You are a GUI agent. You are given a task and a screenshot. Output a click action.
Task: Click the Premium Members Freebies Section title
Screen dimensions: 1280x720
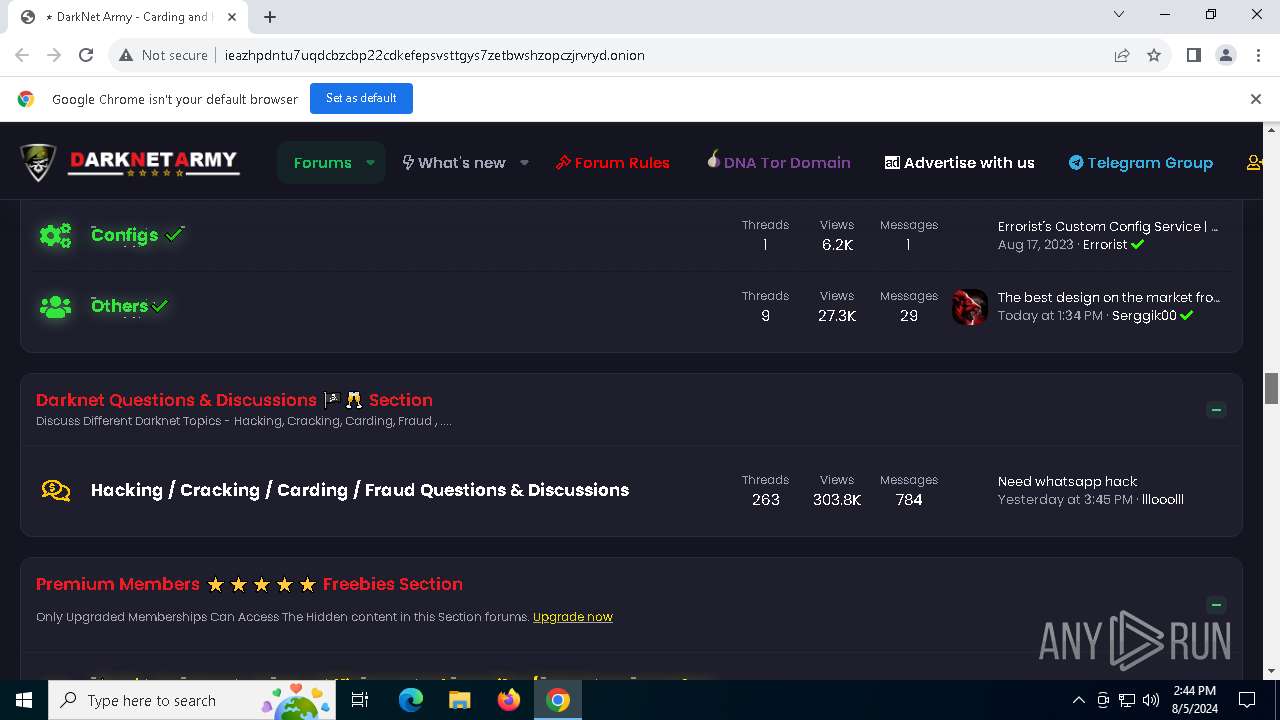249,584
